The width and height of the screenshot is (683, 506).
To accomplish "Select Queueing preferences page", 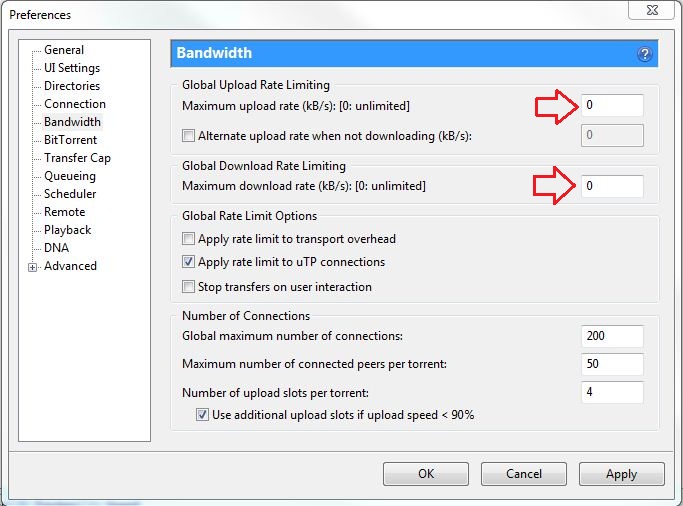I will tap(70, 176).
